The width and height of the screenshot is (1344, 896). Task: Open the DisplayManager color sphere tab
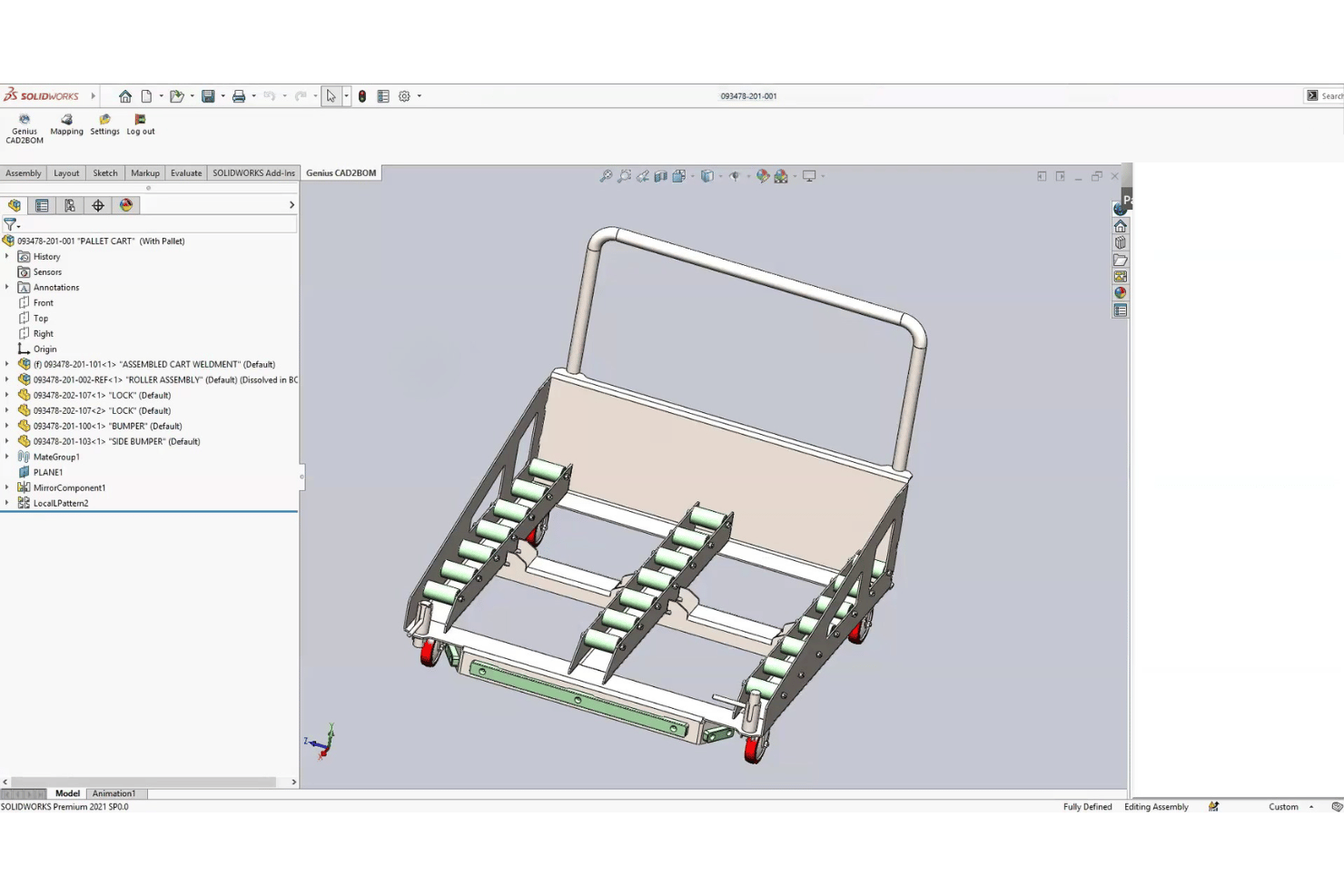tap(126, 205)
